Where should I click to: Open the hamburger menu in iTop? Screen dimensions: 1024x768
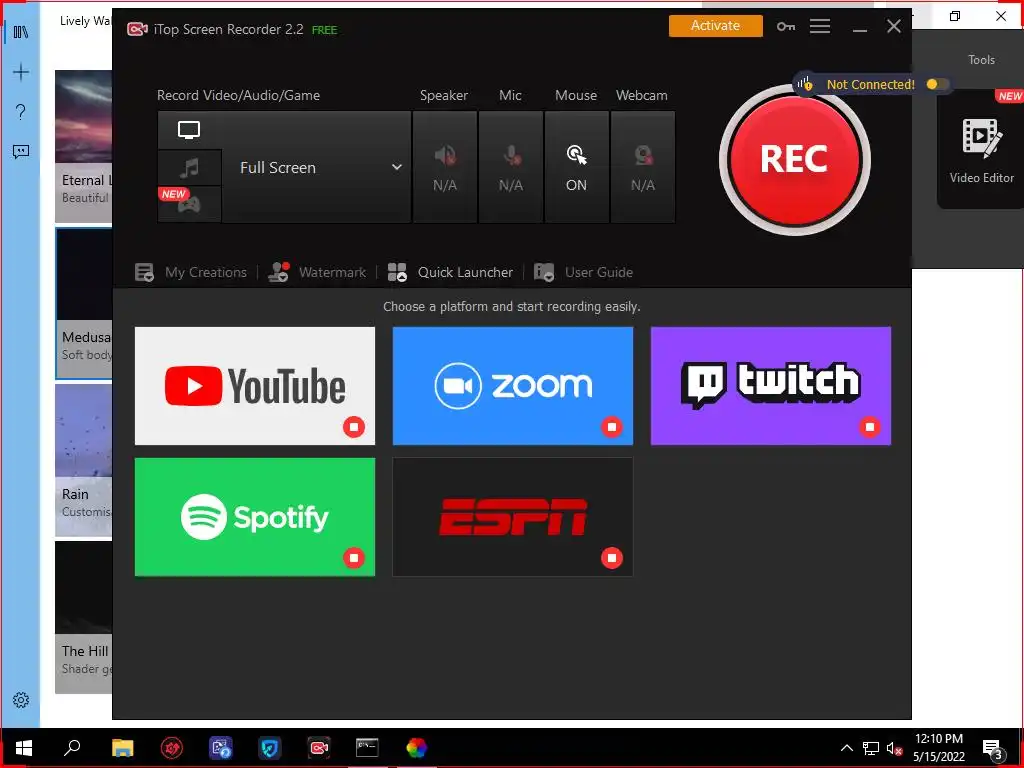tap(820, 26)
